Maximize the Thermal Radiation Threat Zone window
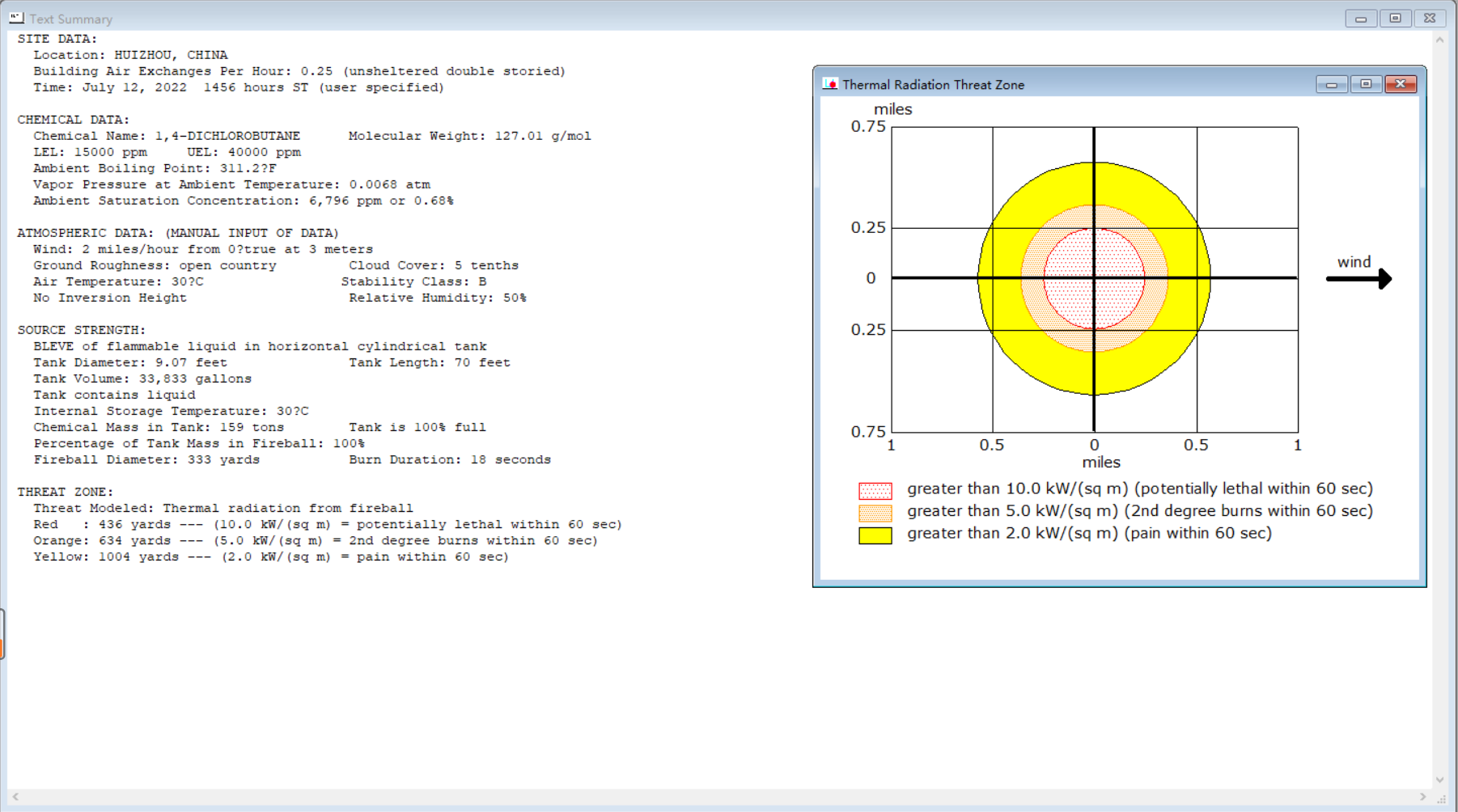 pos(1366,84)
